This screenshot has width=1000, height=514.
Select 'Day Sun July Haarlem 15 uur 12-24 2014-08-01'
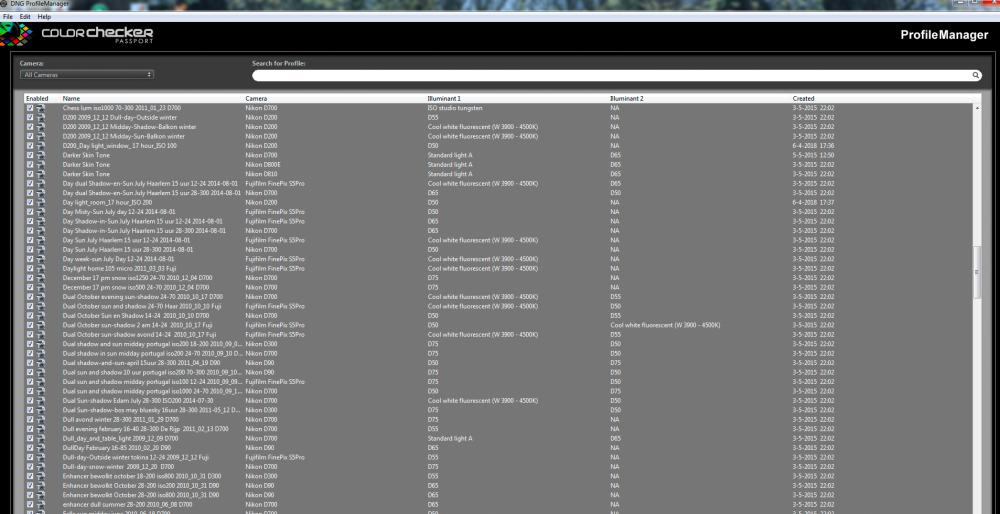(128, 240)
